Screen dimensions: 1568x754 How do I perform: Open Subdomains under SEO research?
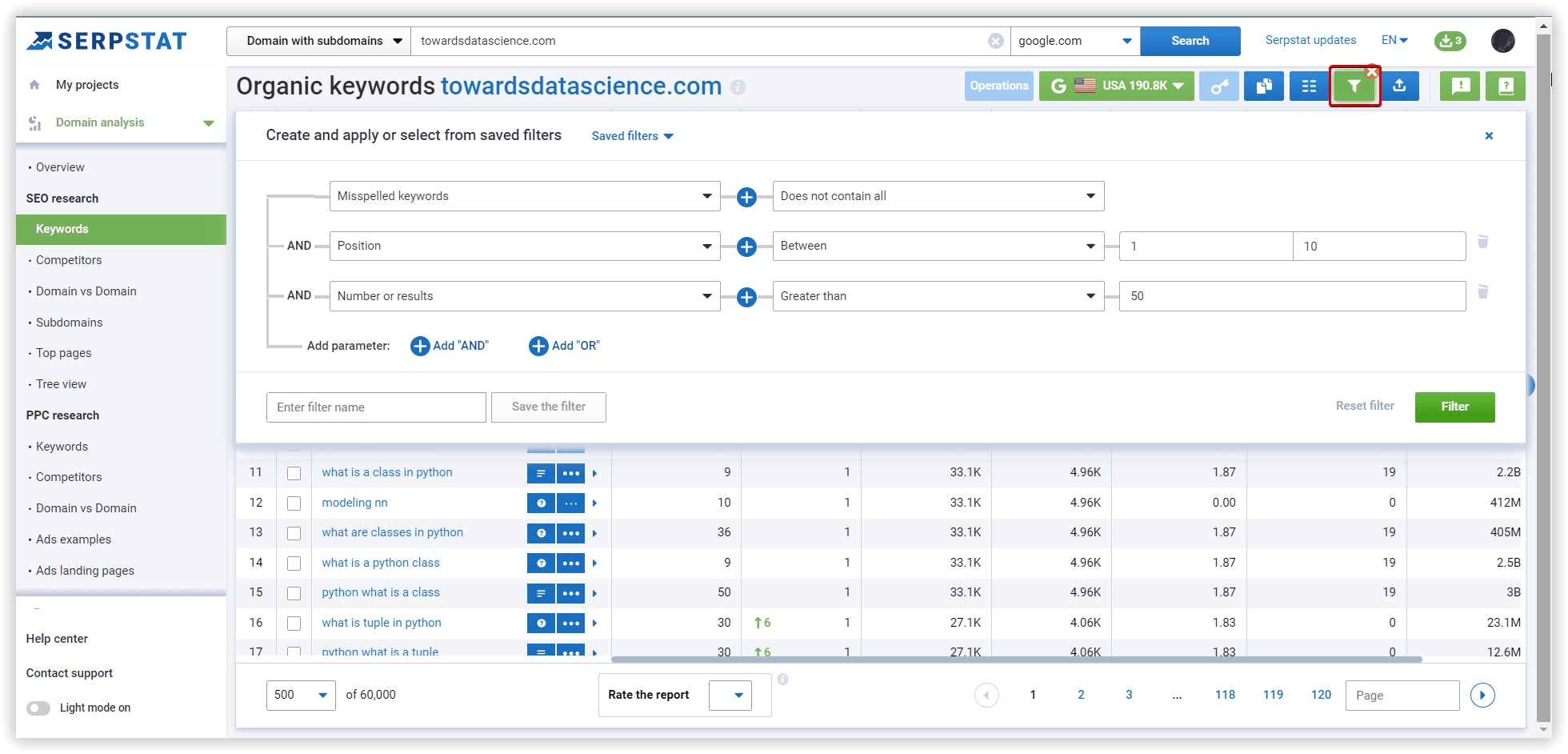click(x=69, y=322)
